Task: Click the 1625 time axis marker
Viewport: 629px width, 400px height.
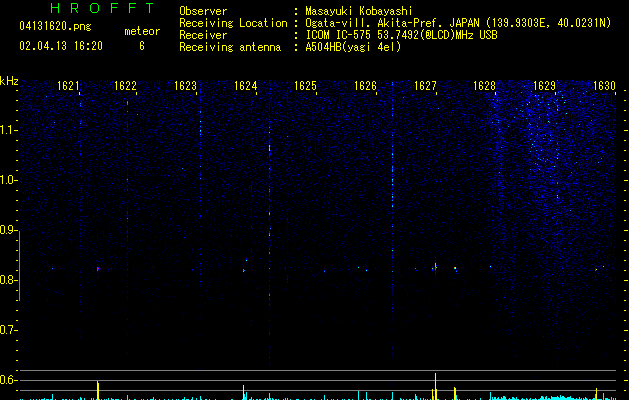Action: pyautogui.click(x=305, y=86)
